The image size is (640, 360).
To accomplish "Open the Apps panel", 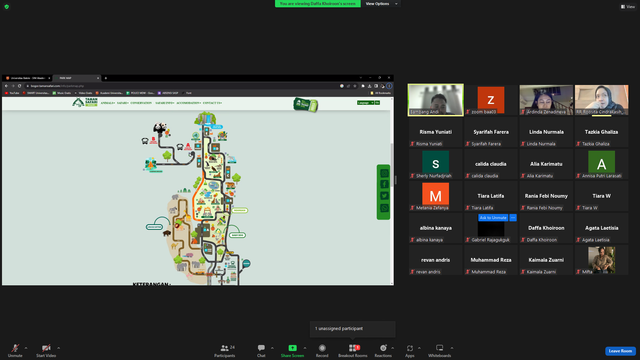I will coord(410,350).
